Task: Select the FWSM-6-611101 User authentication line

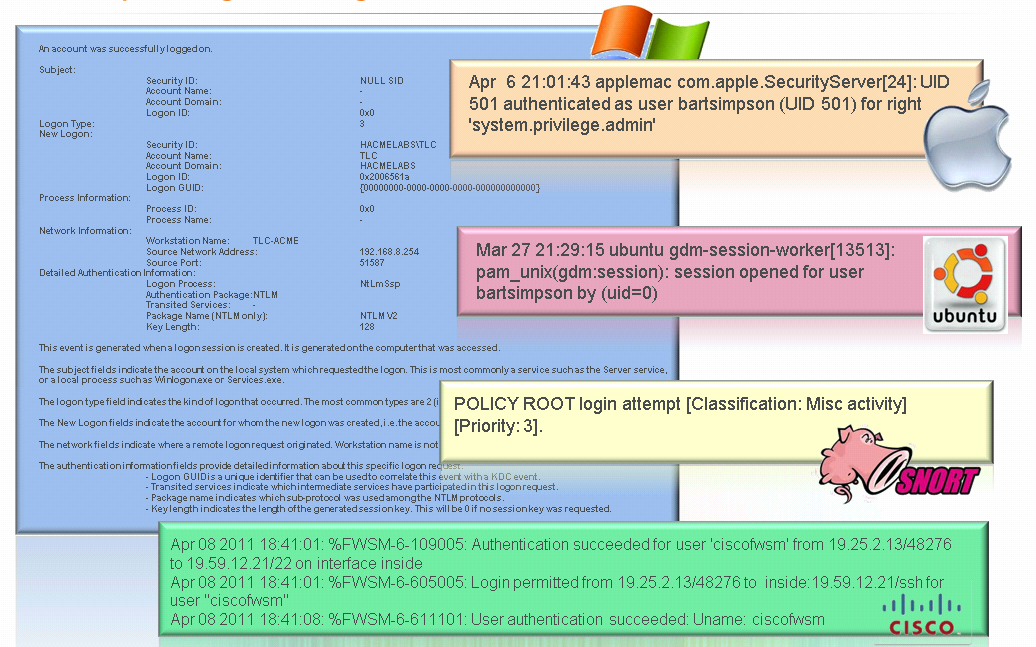Action: click(x=497, y=620)
